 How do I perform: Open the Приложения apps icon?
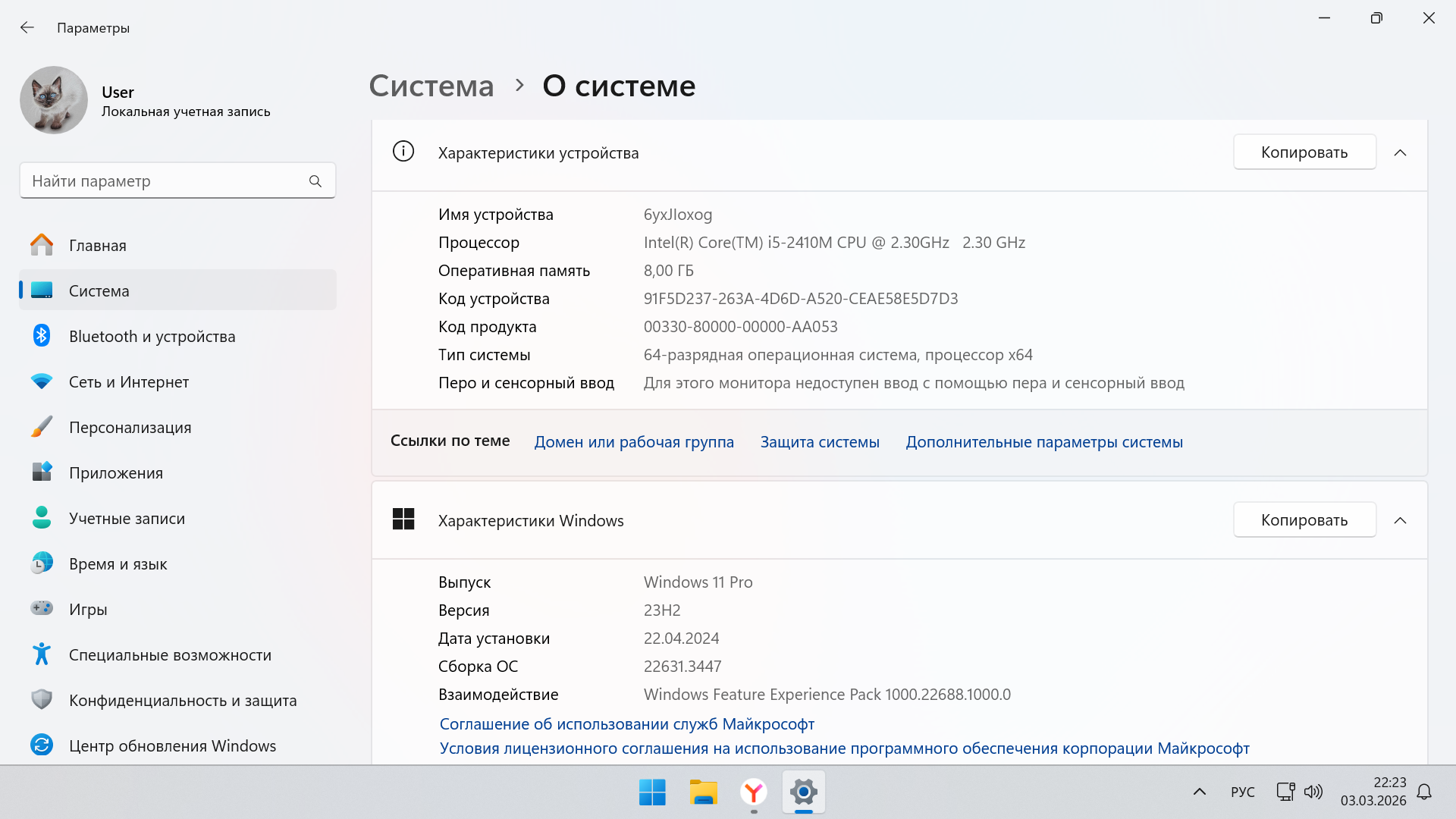pos(42,472)
